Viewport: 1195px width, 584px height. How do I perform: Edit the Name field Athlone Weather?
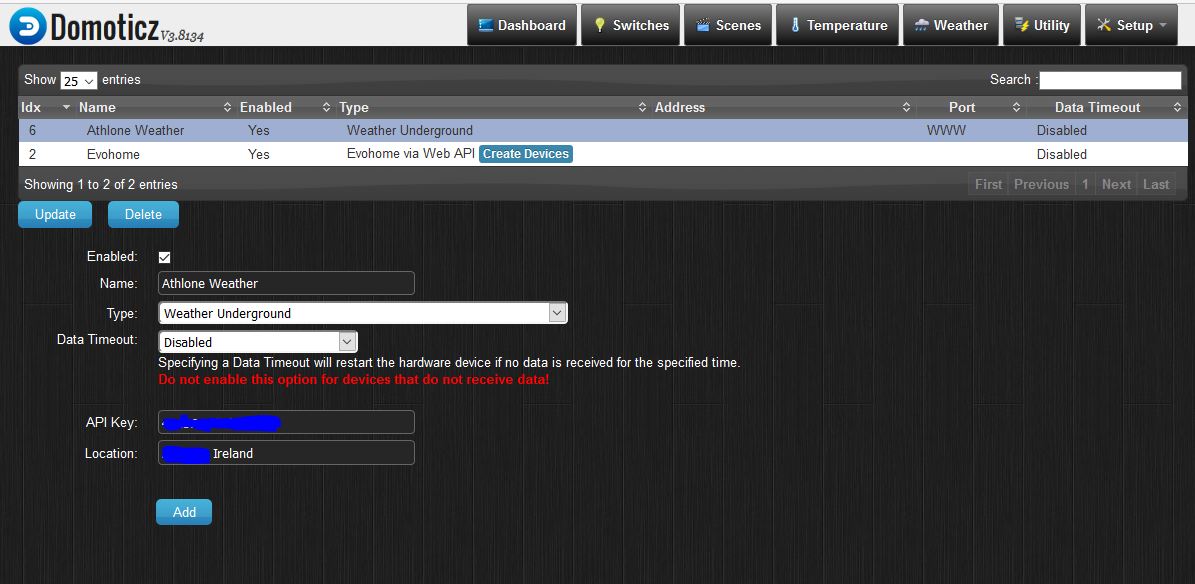pyautogui.click(x=287, y=284)
